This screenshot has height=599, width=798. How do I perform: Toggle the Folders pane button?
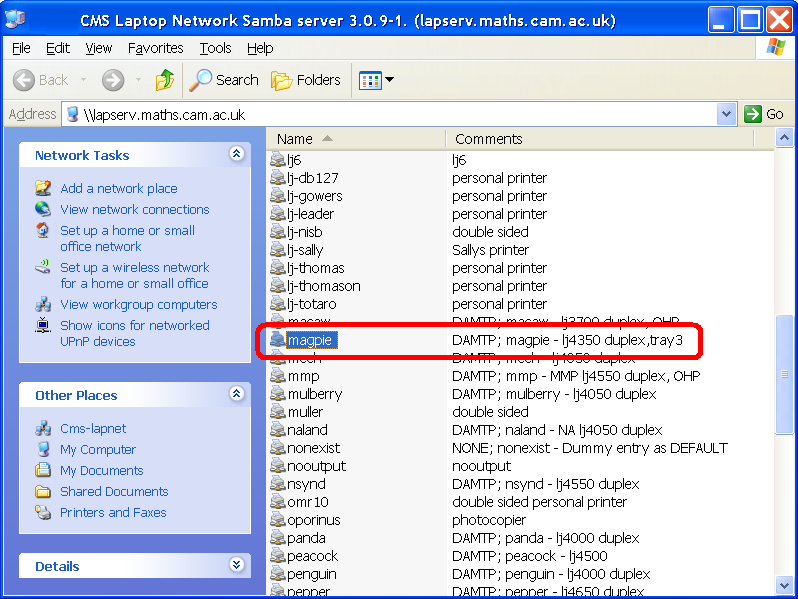tap(306, 80)
